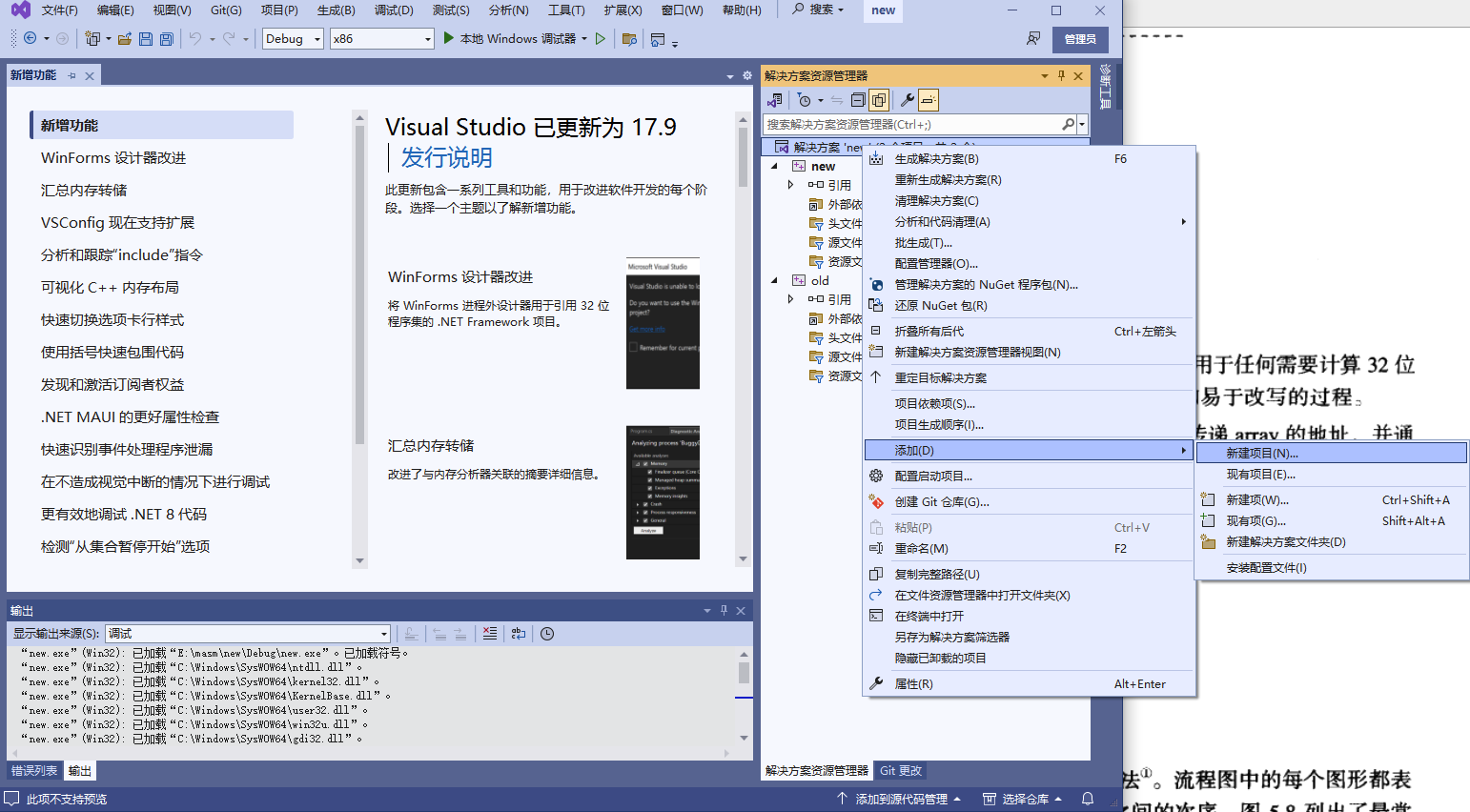This screenshot has width=1470, height=812.
Task: Click the Solution Explorer search field
Action: [x=913, y=124]
